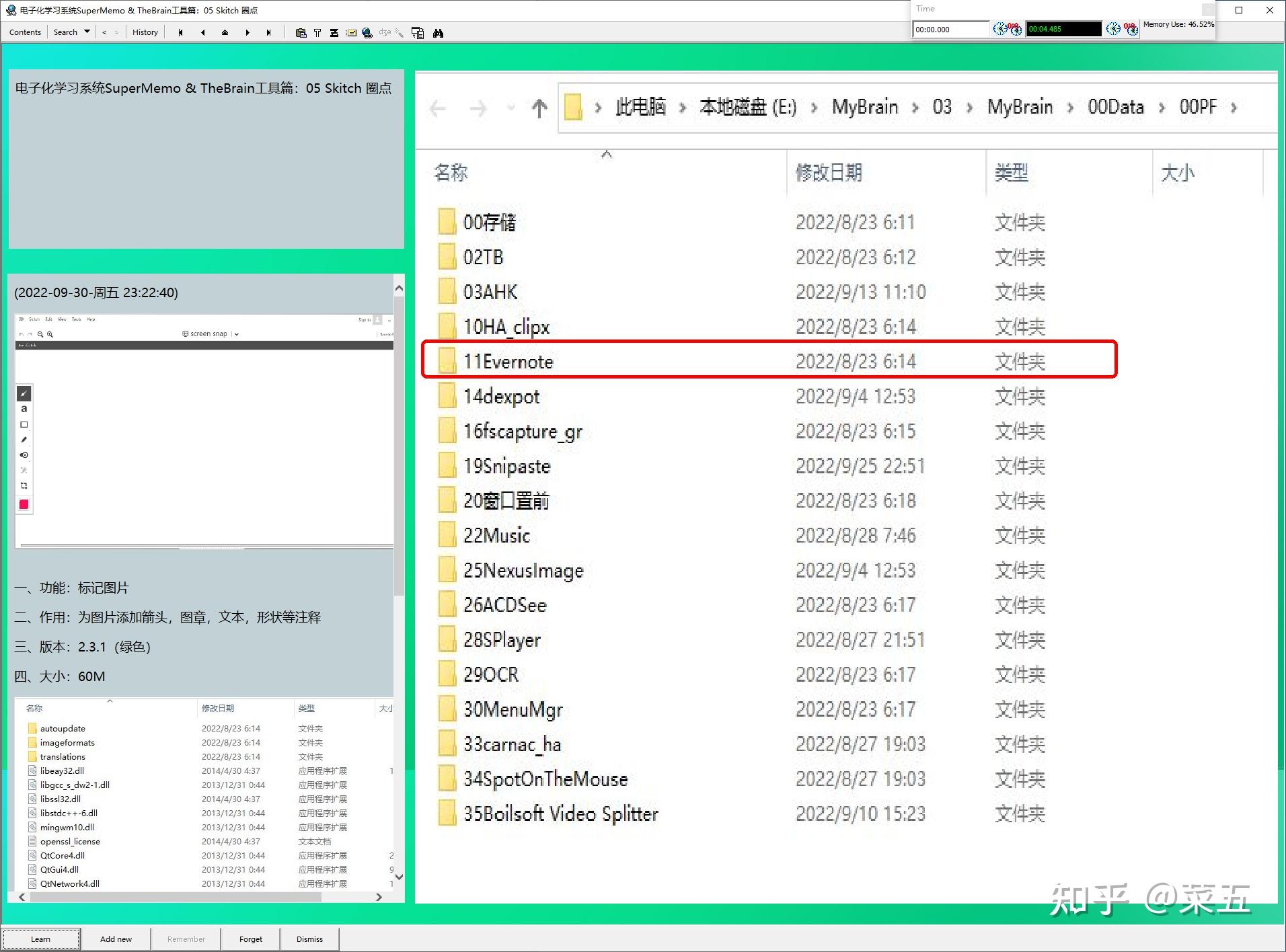Open the Search dropdown arrow

(x=86, y=32)
